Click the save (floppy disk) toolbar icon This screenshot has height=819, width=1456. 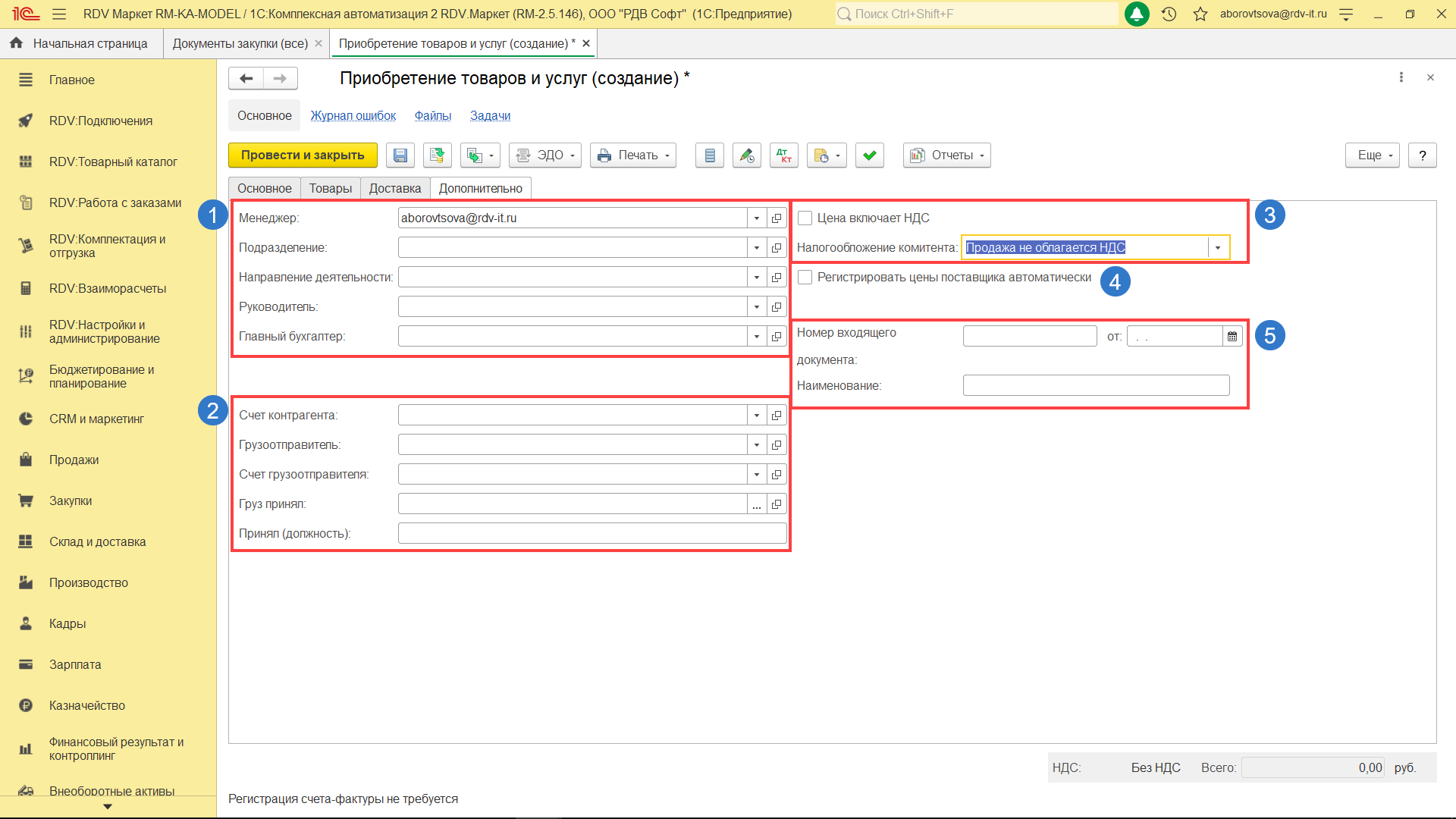[x=400, y=155]
